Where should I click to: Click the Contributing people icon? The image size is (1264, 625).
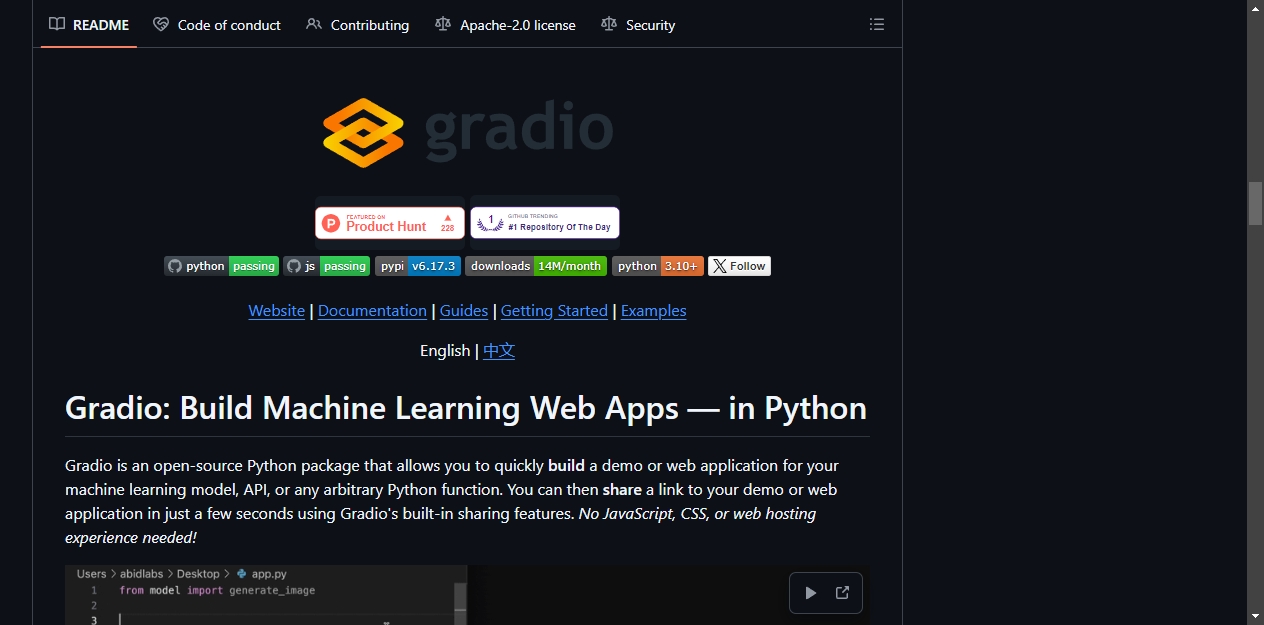314,25
